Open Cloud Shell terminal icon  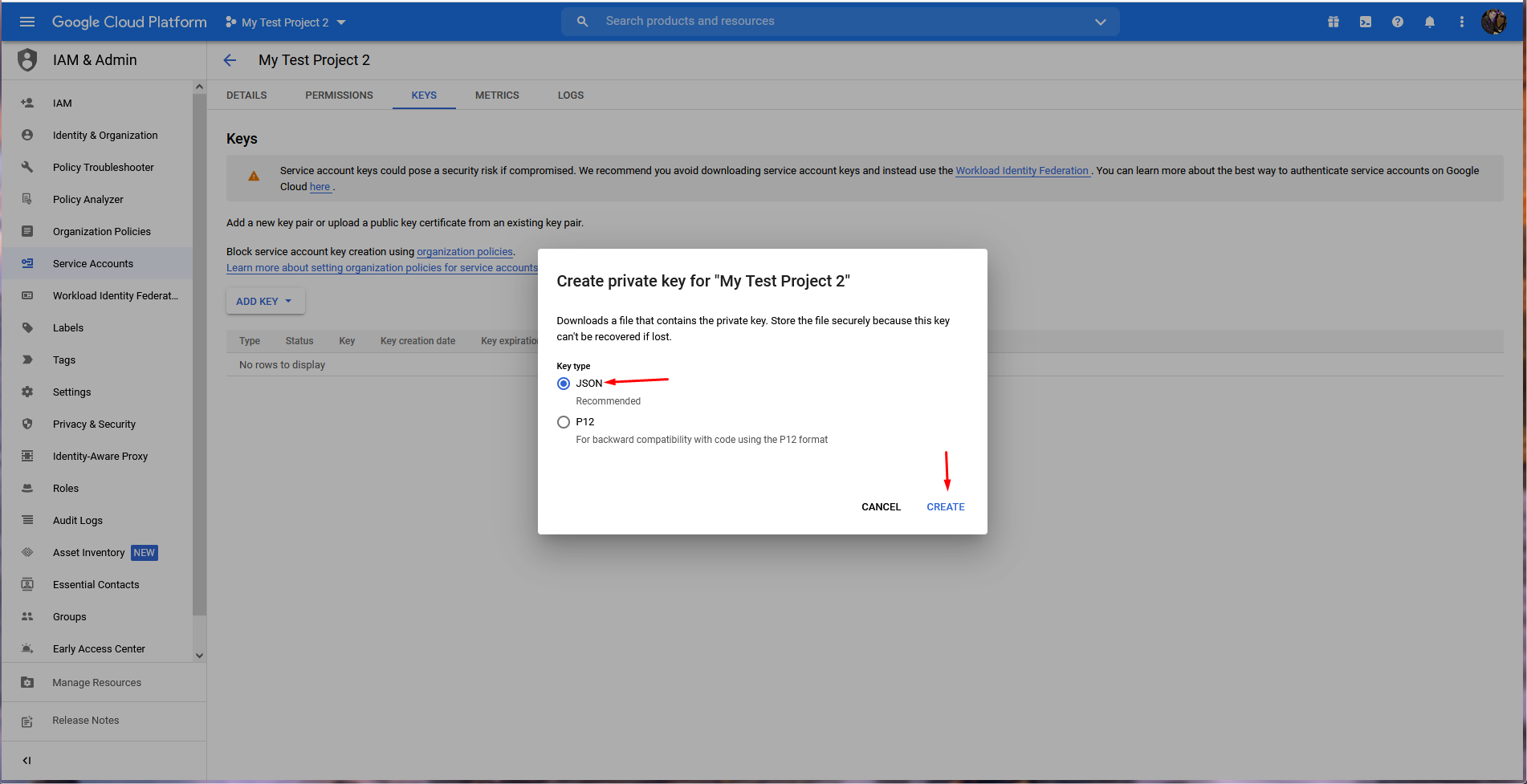[1365, 22]
